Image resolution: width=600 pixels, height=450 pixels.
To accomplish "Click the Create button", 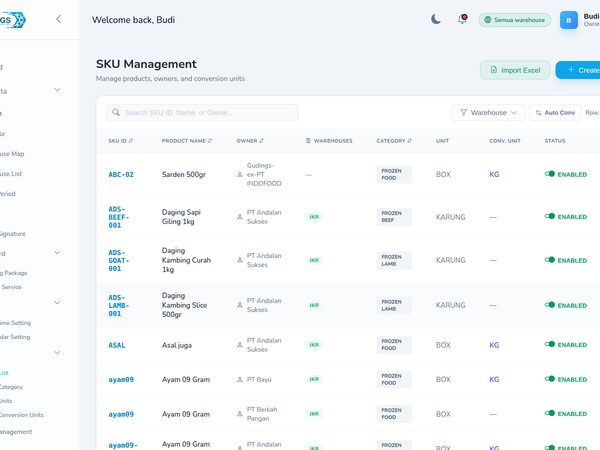I will point(578,70).
